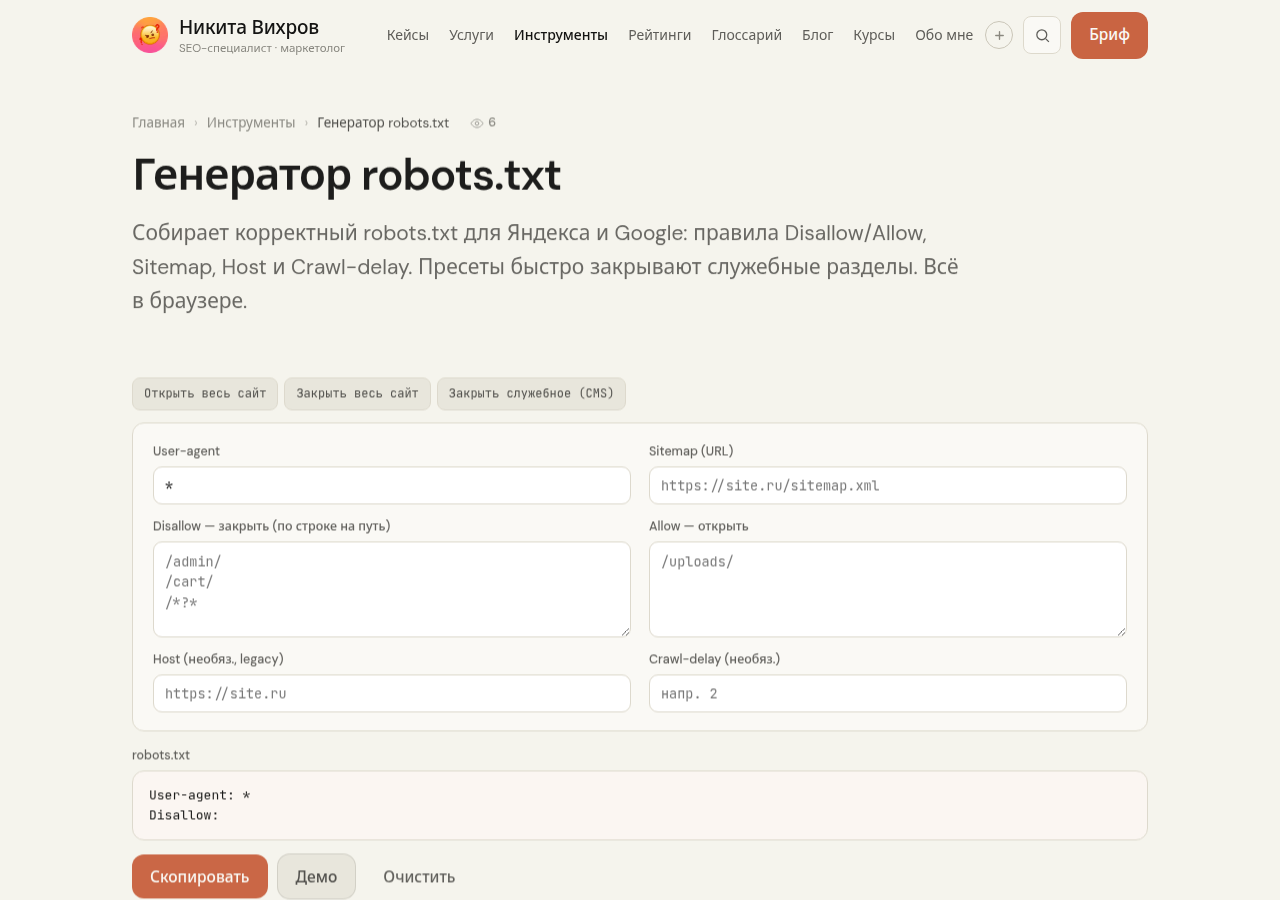
Task: Click the Allow textarea resize handle
Action: point(1121,631)
